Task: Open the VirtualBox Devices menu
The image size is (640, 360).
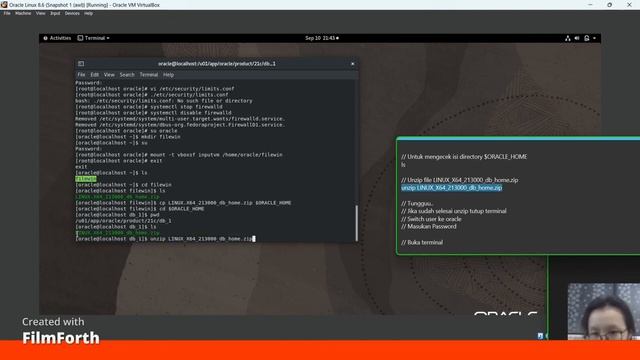Action: [x=72, y=13]
